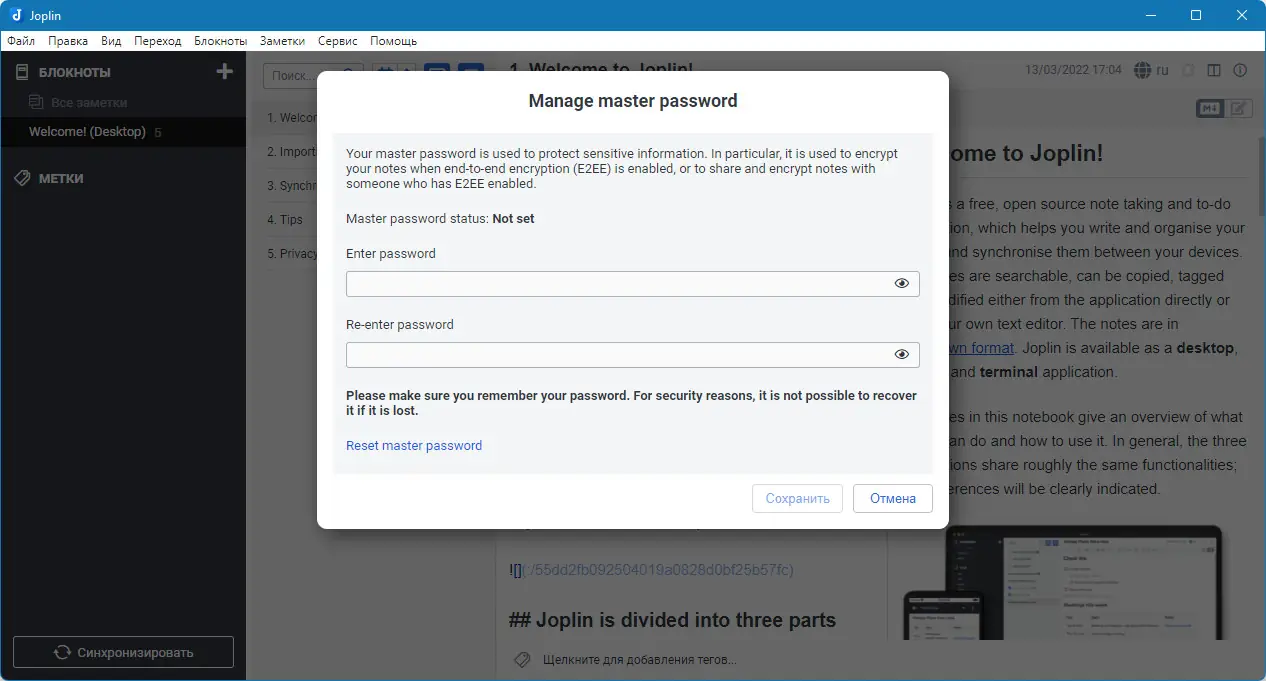Open the Помощь menu
Screen dimensions: 1266x681
(x=393, y=41)
